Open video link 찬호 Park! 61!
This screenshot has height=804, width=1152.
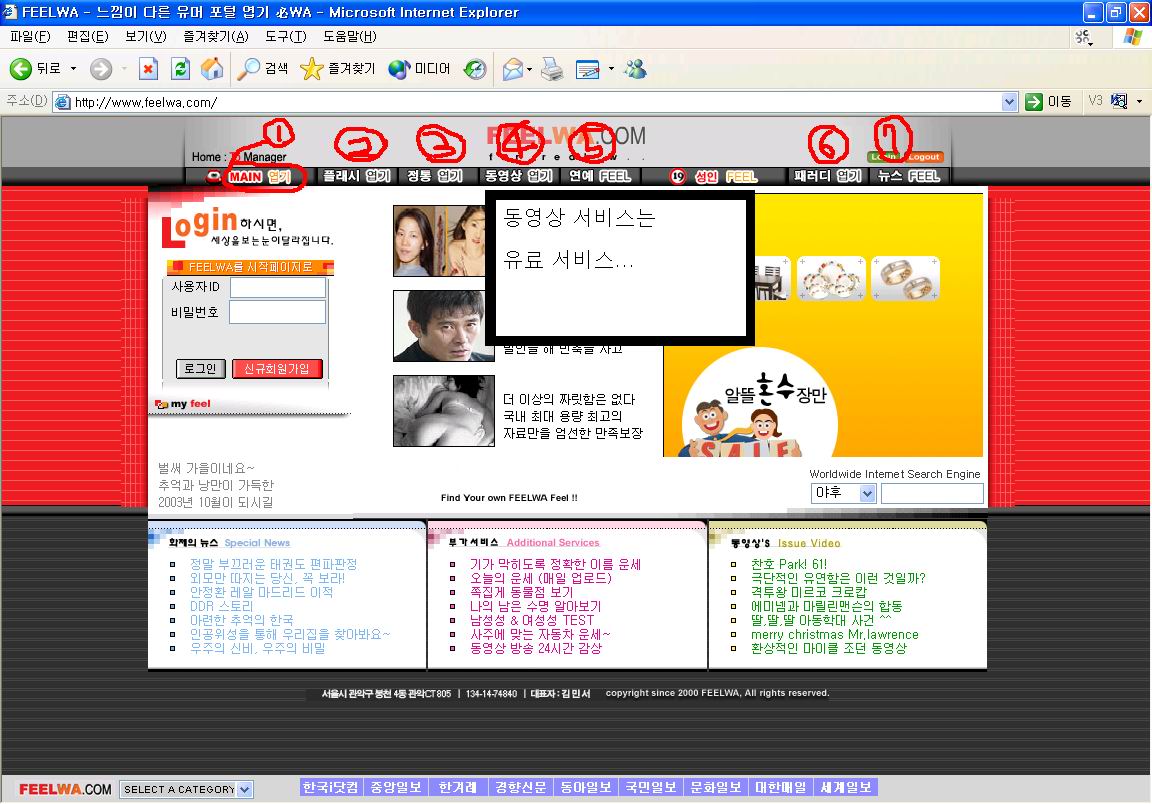tap(788, 564)
